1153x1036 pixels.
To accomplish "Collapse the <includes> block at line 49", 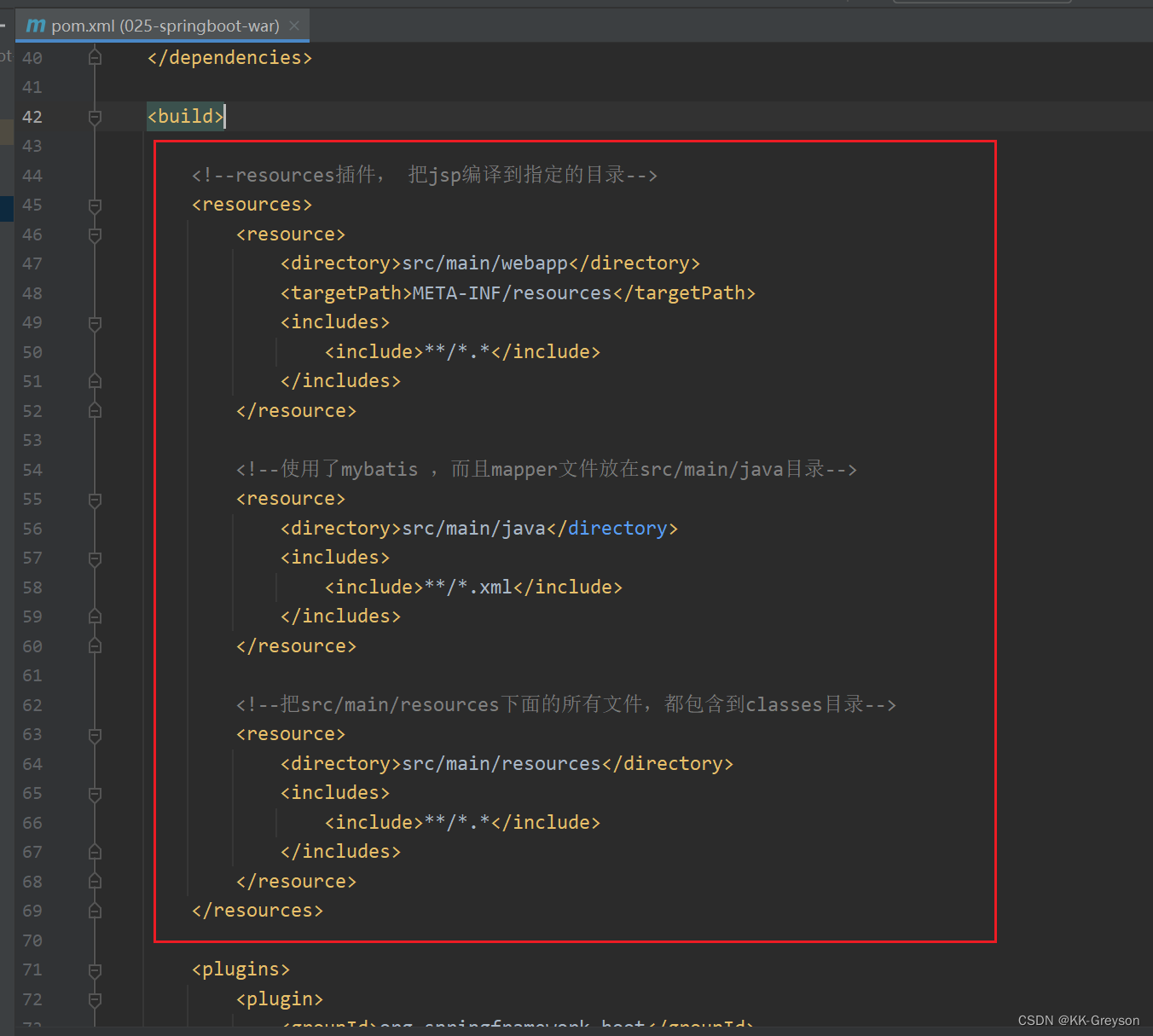I will pos(95,323).
